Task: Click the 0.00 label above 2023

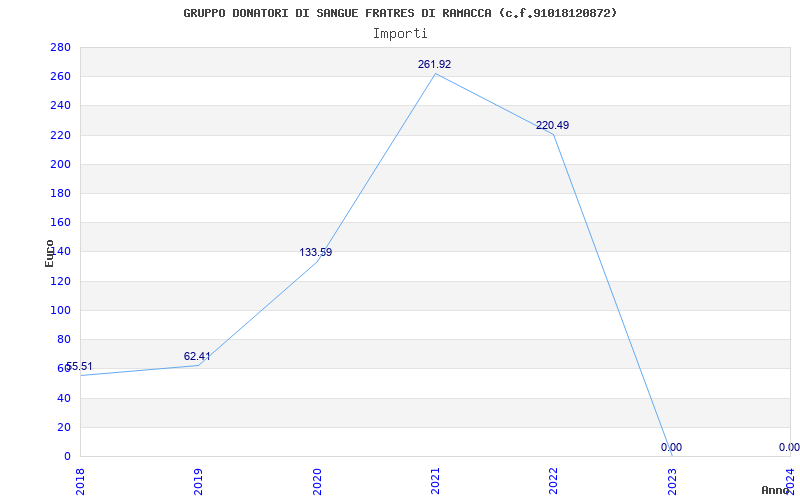Action: [671, 447]
